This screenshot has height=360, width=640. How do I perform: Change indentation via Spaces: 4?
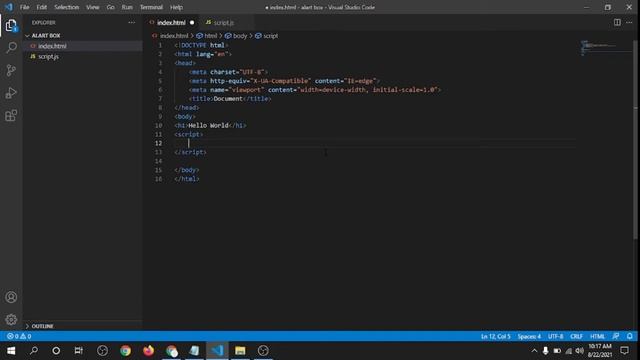point(529,336)
